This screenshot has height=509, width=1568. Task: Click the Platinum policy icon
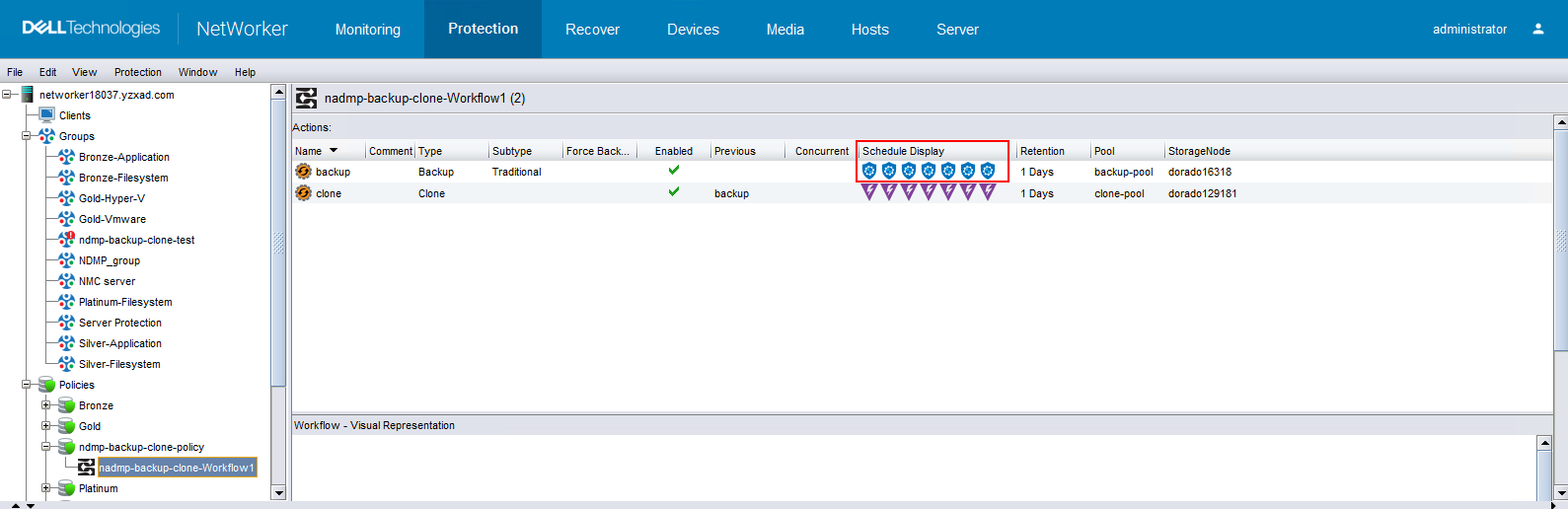[x=66, y=488]
